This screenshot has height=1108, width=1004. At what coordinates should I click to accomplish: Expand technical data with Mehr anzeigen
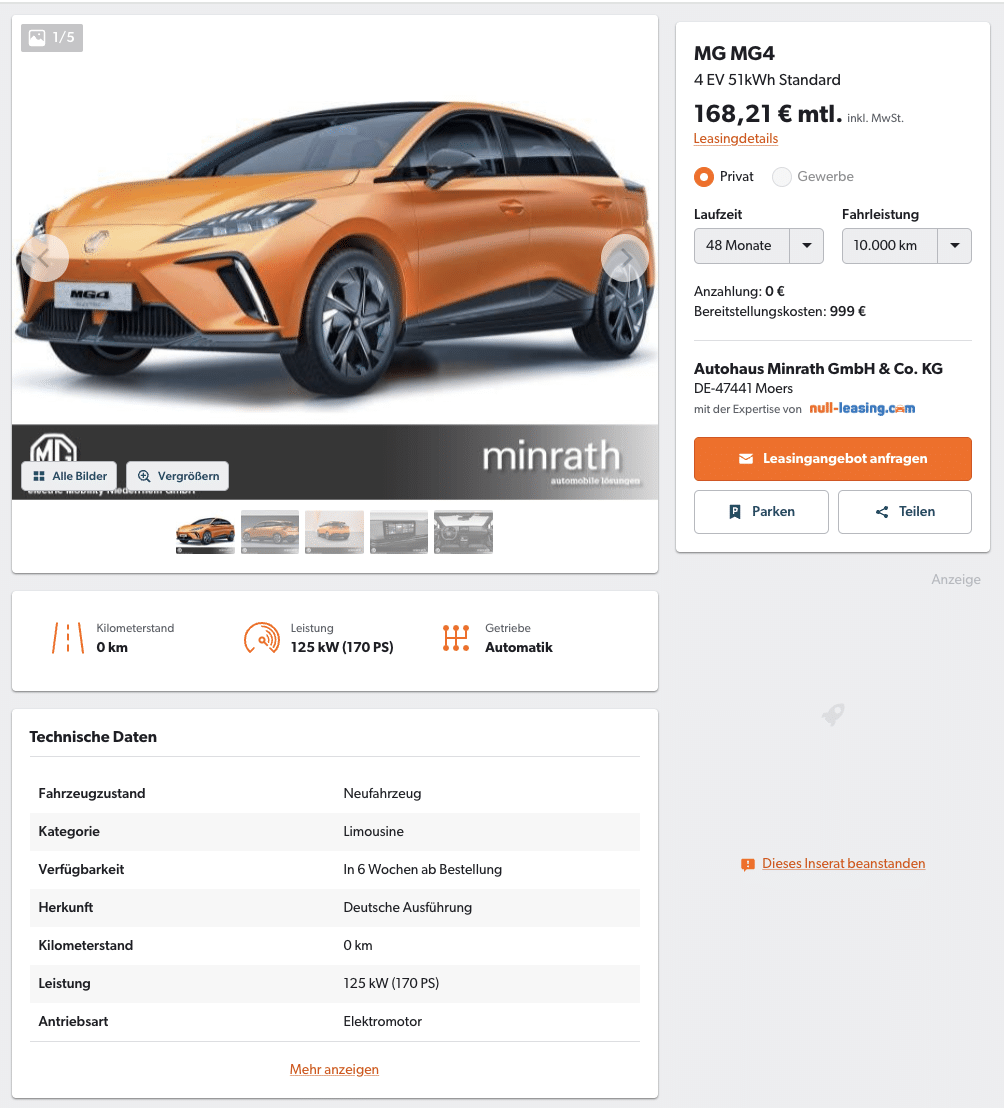tap(334, 1069)
